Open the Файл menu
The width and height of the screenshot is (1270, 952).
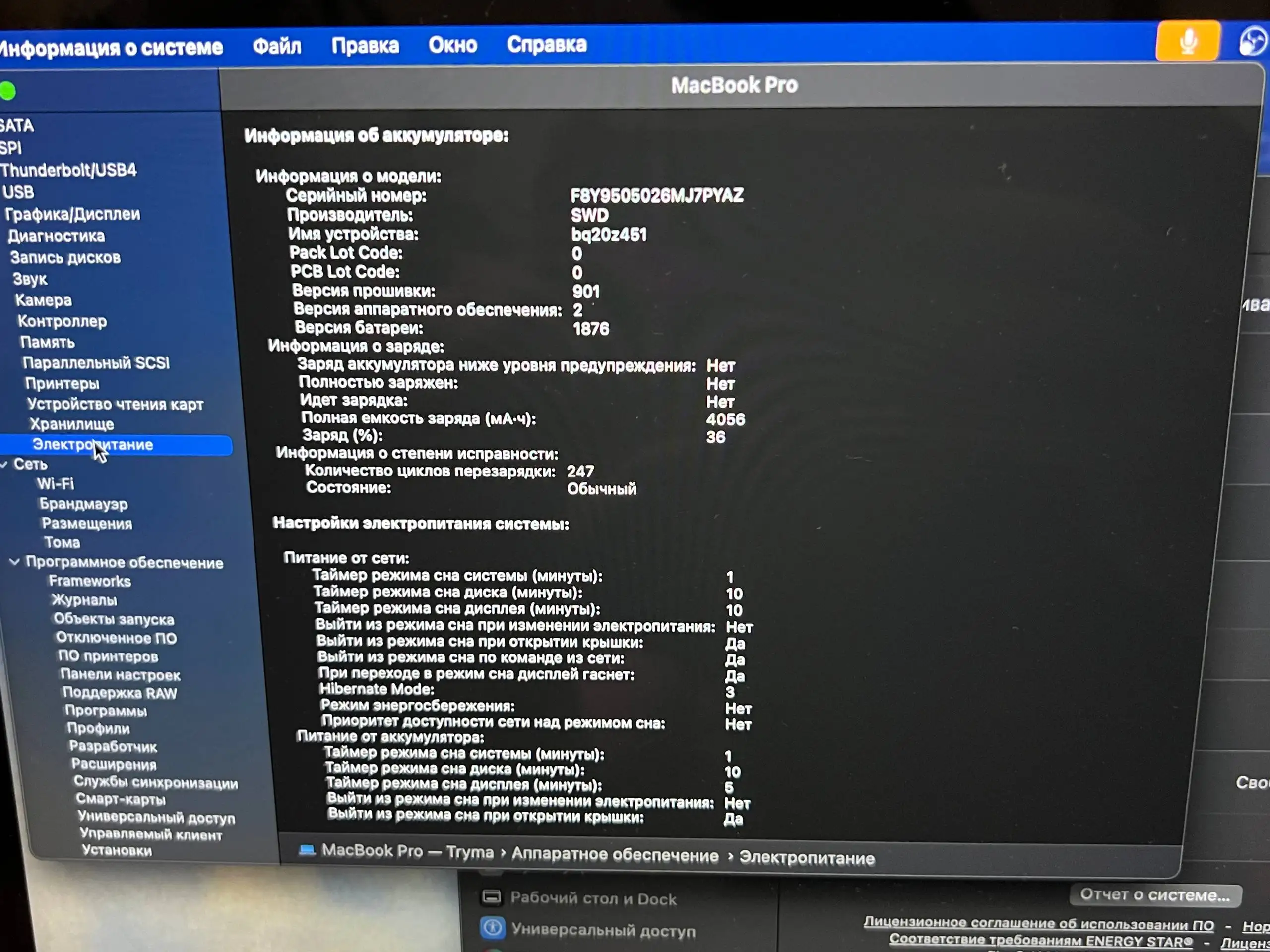[x=277, y=45]
